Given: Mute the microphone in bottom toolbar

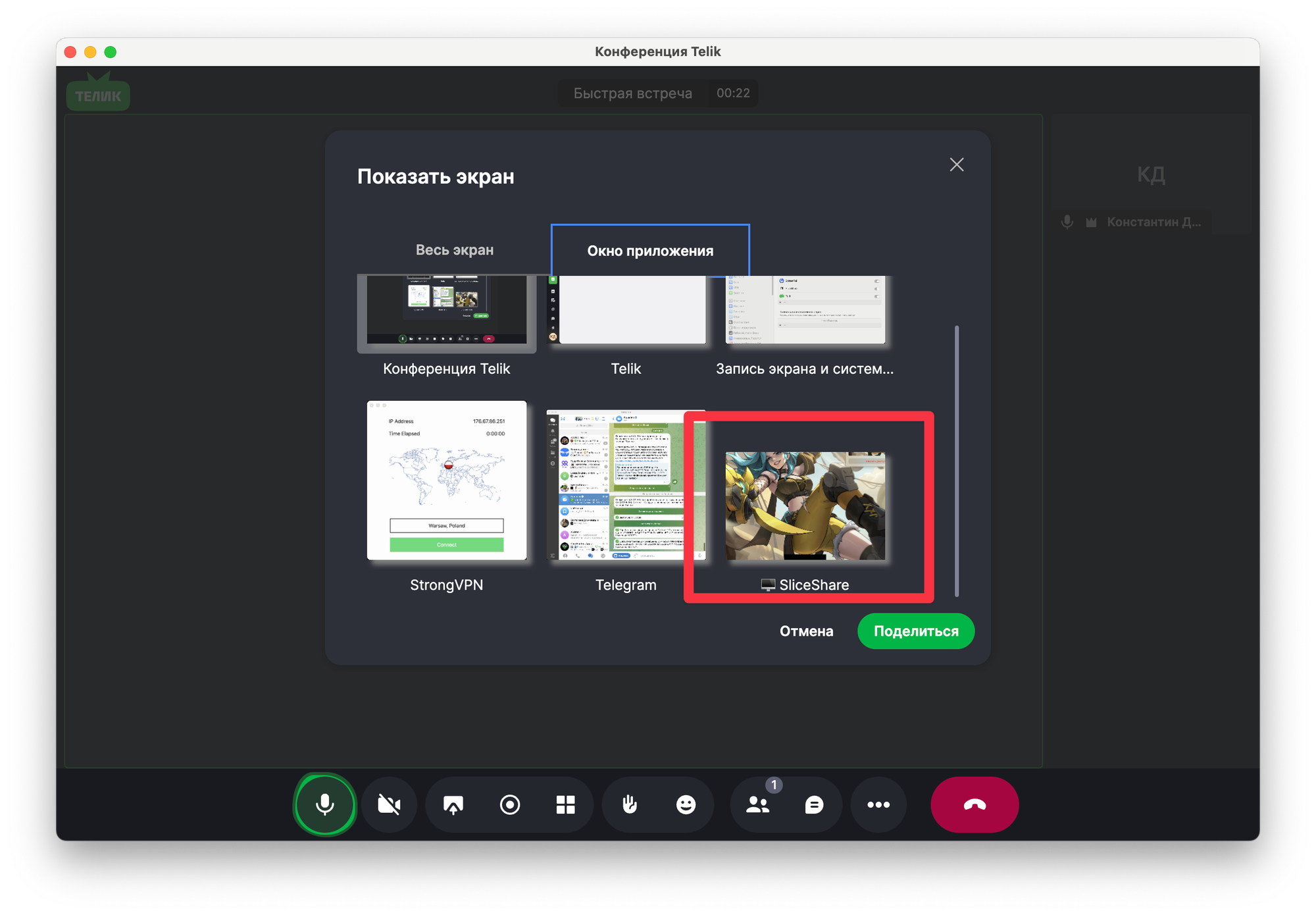Looking at the screenshot, I should pos(324,804).
